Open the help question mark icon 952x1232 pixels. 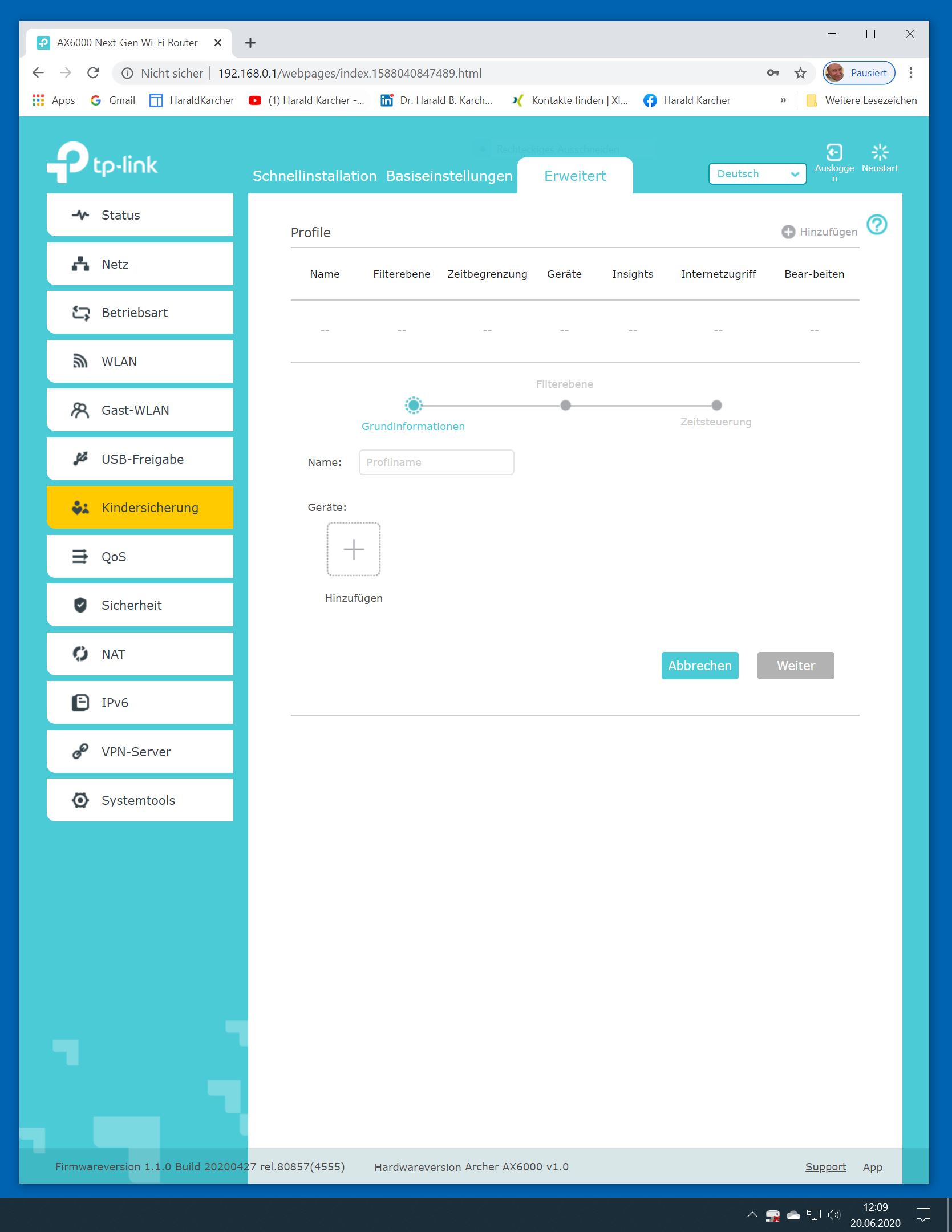pos(877,225)
